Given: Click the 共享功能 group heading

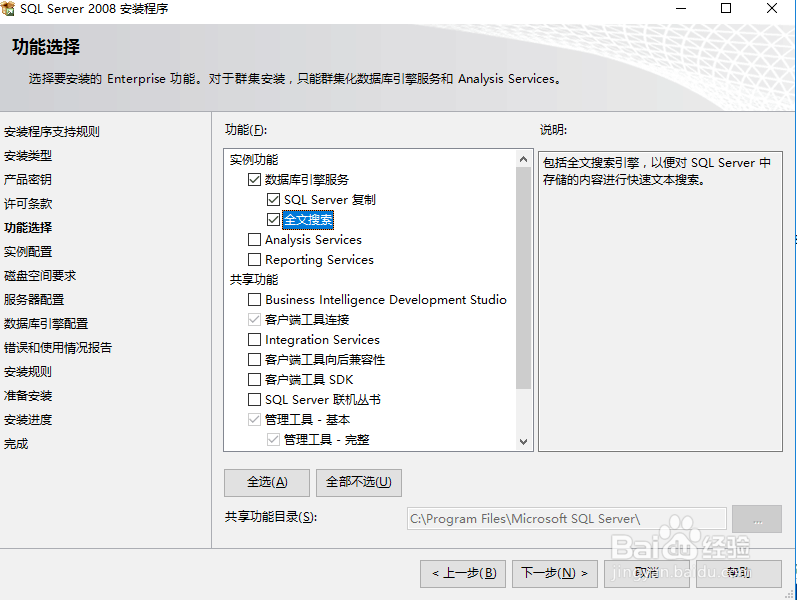Looking at the screenshot, I should tap(254, 280).
